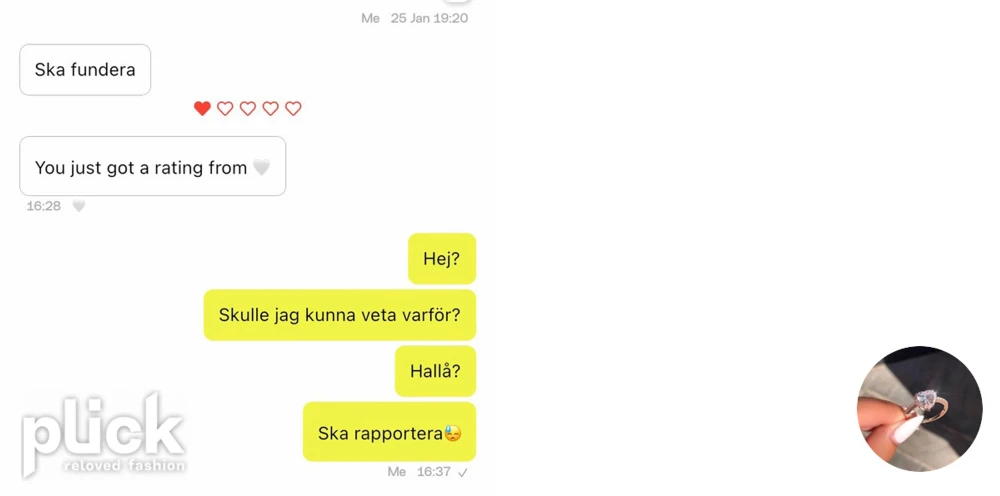Select the third rating heart
Viewport: 1000px width, 496px height.
click(x=247, y=108)
